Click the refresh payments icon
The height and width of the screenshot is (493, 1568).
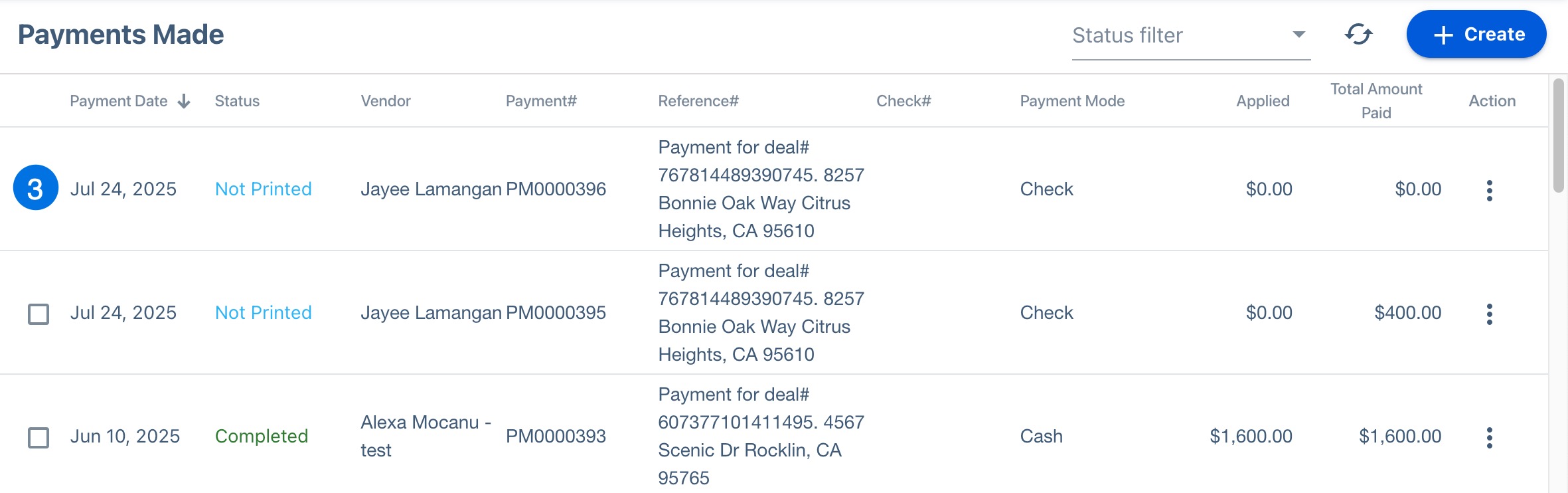[1358, 35]
